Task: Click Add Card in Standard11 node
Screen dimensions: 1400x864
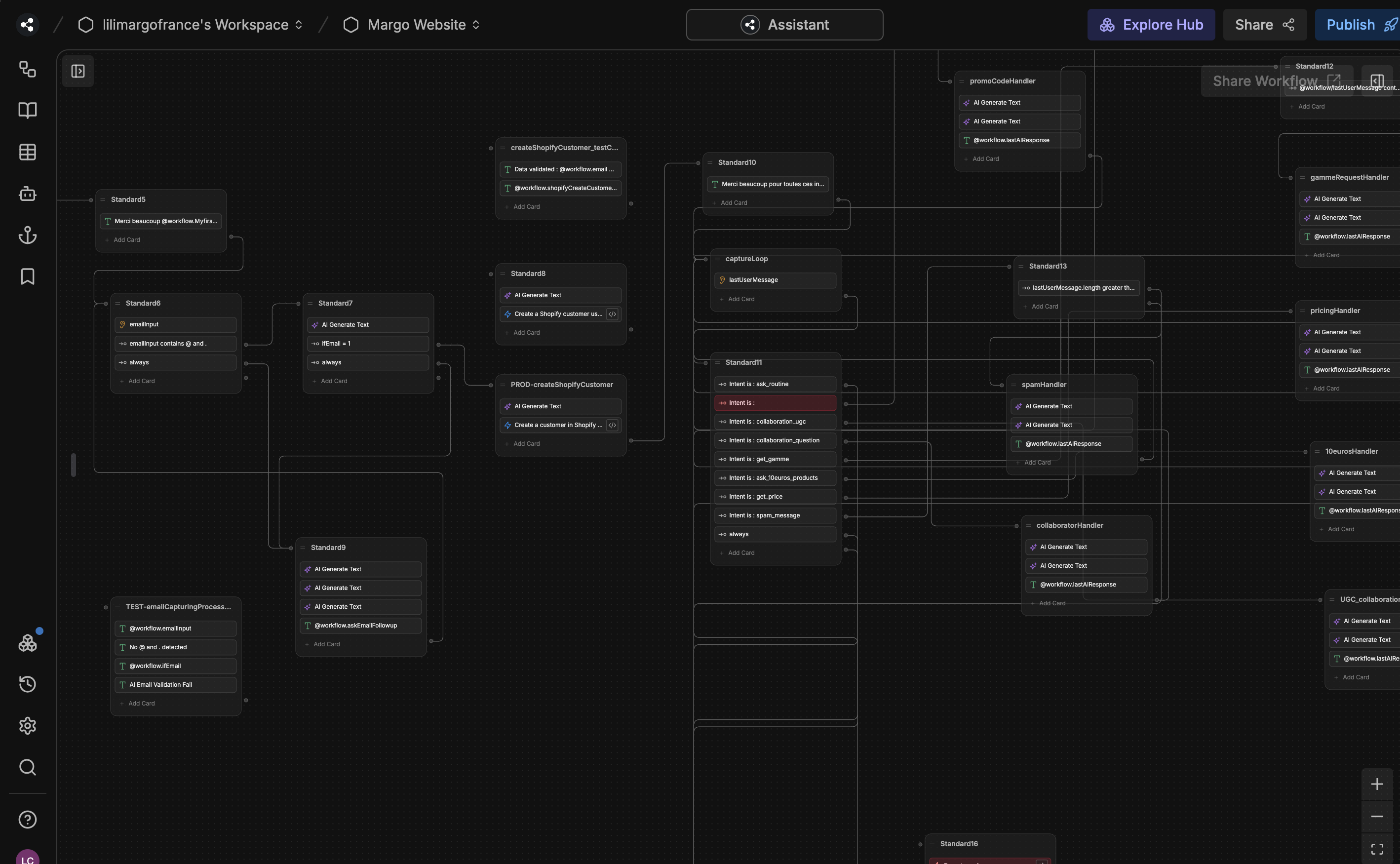Action: click(x=741, y=552)
